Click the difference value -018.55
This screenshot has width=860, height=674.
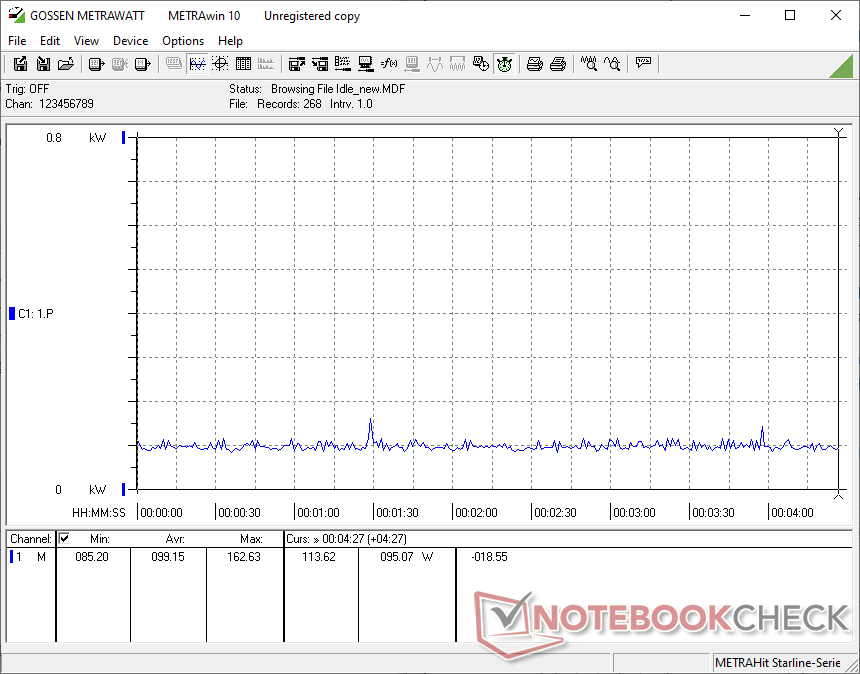(x=489, y=557)
